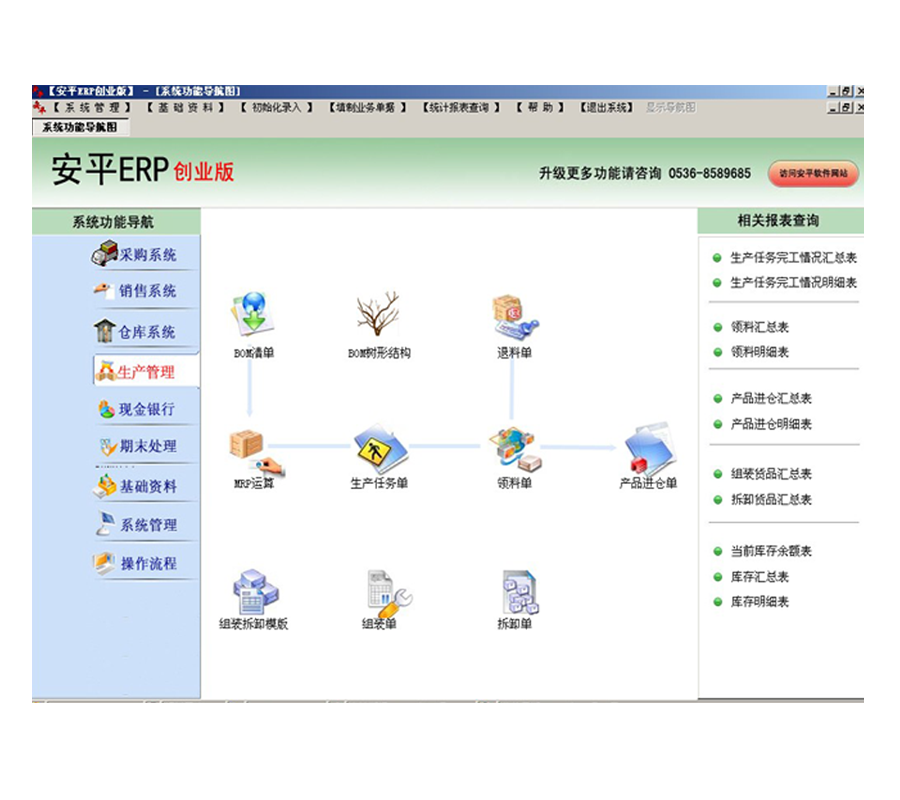Open the 组装单 icon
900x800 pixels.
[x=389, y=593]
